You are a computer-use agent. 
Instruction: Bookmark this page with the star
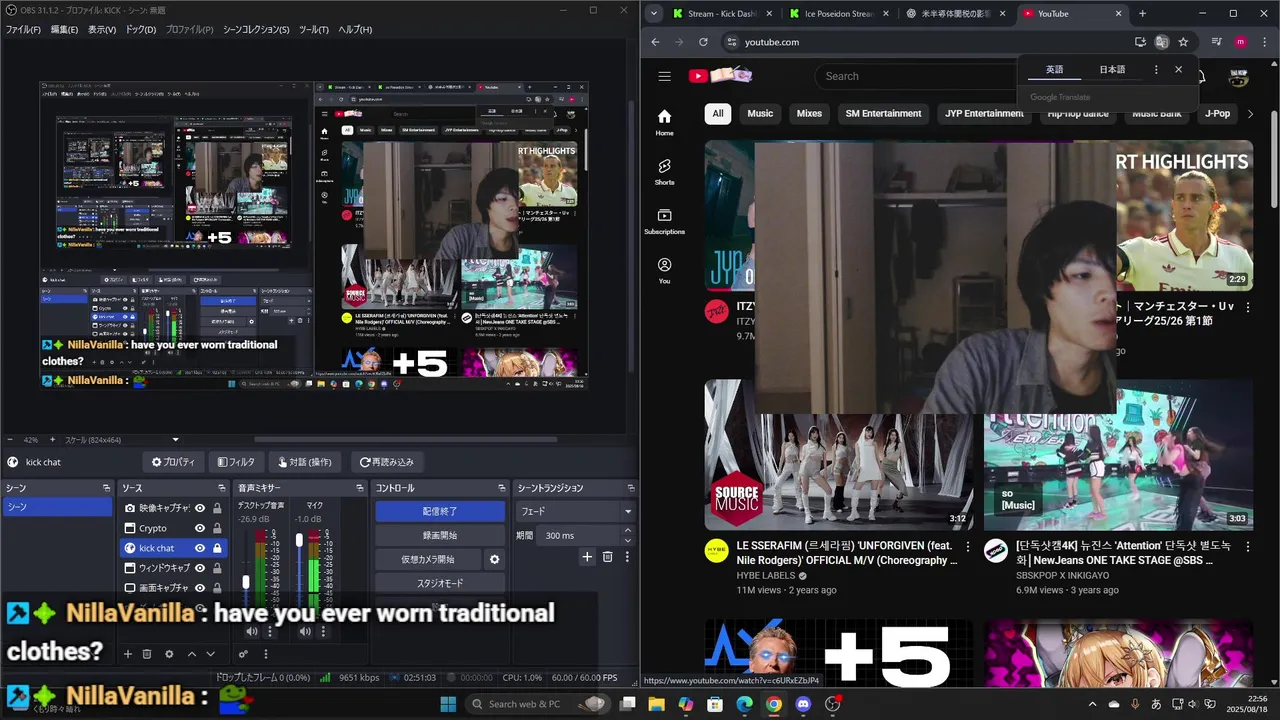[x=1183, y=42]
